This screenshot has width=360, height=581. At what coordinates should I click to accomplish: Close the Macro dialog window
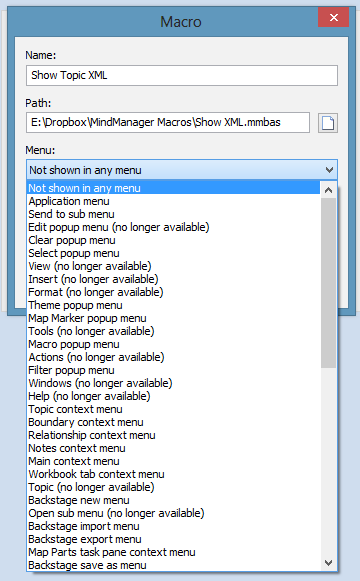point(333,17)
